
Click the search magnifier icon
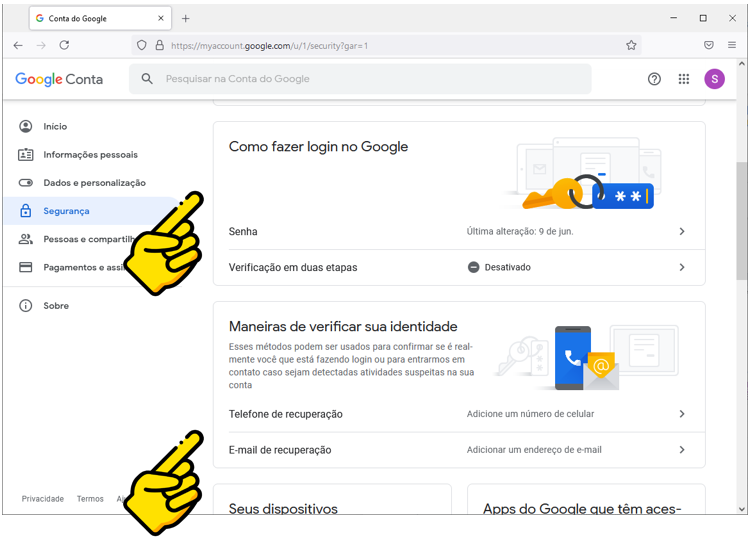[x=147, y=79]
